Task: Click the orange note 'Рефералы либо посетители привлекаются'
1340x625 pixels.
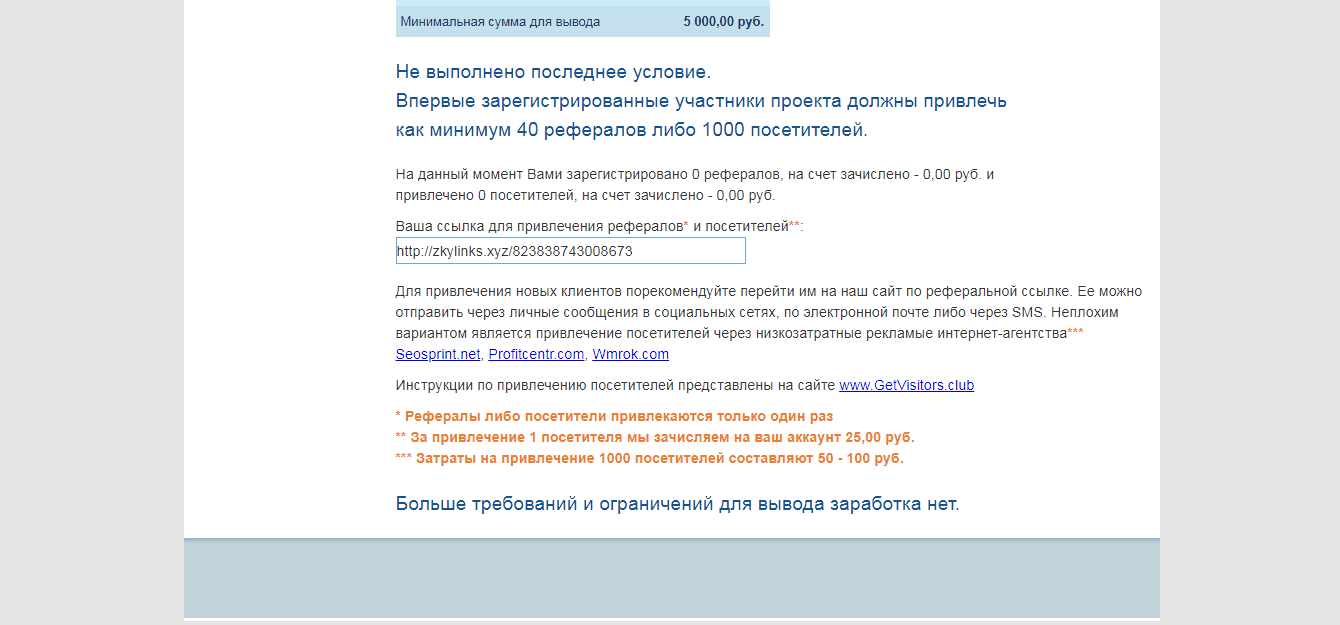Action: tap(614, 416)
